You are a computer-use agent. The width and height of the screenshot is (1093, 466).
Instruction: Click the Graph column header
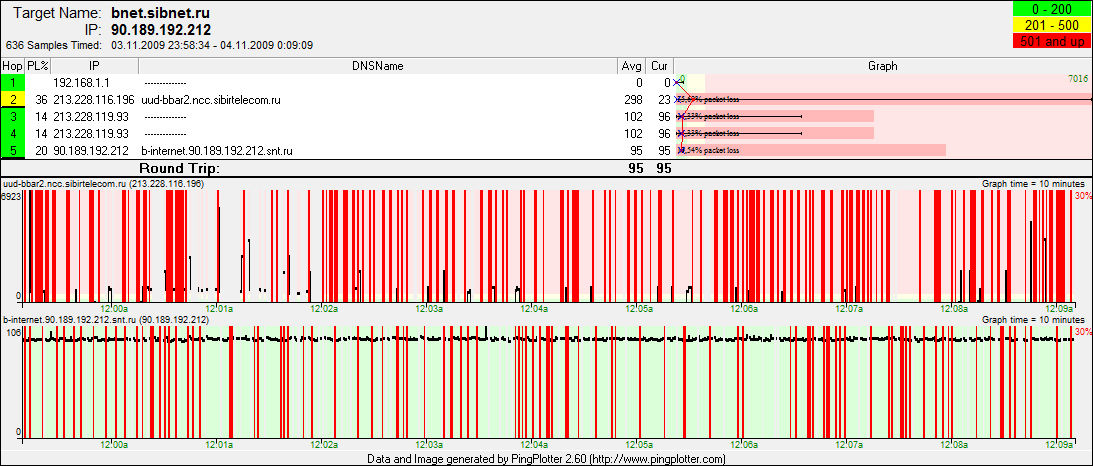click(x=882, y=66)
